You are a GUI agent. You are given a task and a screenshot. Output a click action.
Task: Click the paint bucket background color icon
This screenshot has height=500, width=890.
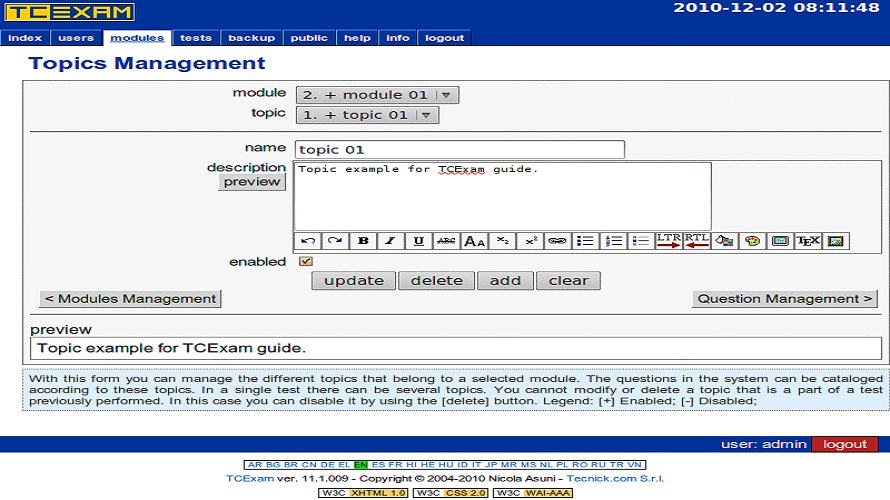[724, 241]
